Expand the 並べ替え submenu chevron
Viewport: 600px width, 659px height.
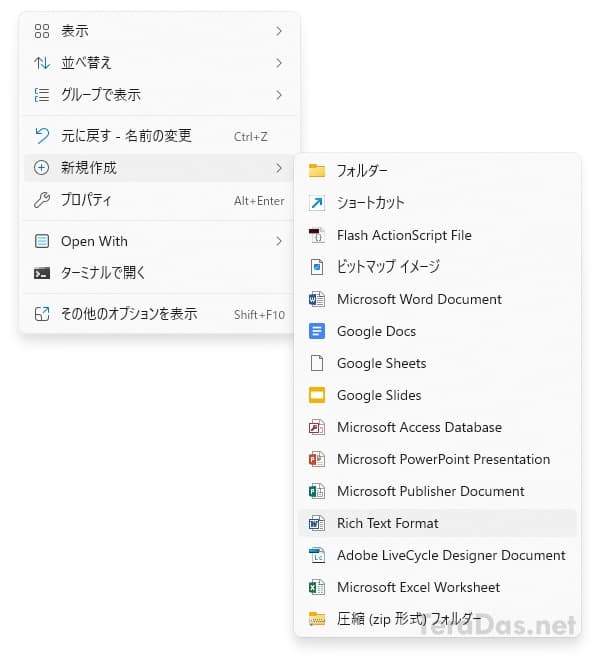[x=279, y=63]
